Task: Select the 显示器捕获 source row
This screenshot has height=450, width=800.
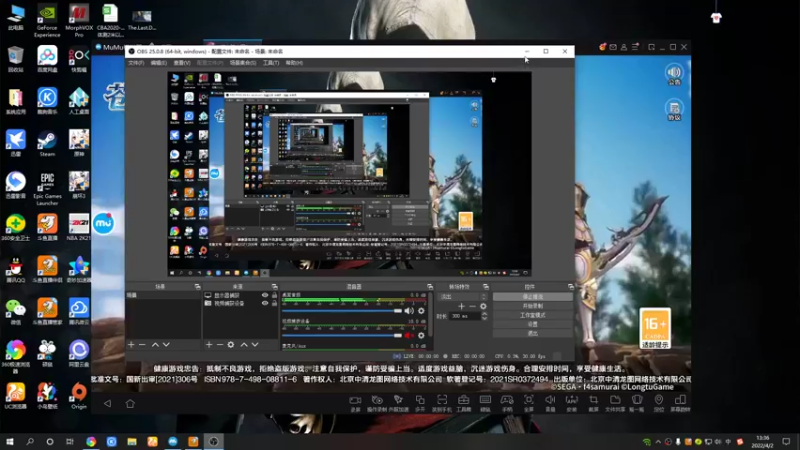Action: pyautogui.click(x=240, y=295)
